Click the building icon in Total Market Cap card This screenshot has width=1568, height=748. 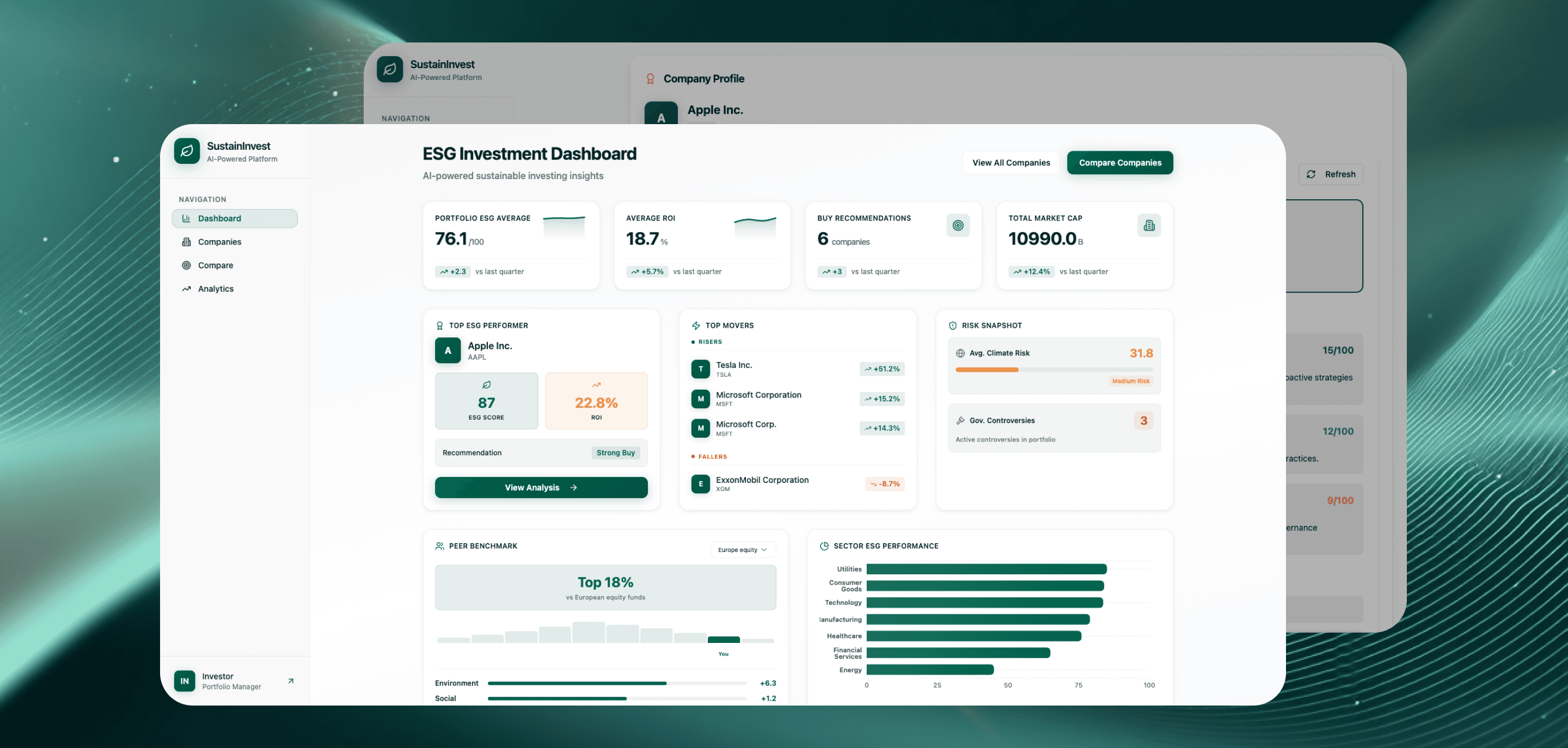1149,226
